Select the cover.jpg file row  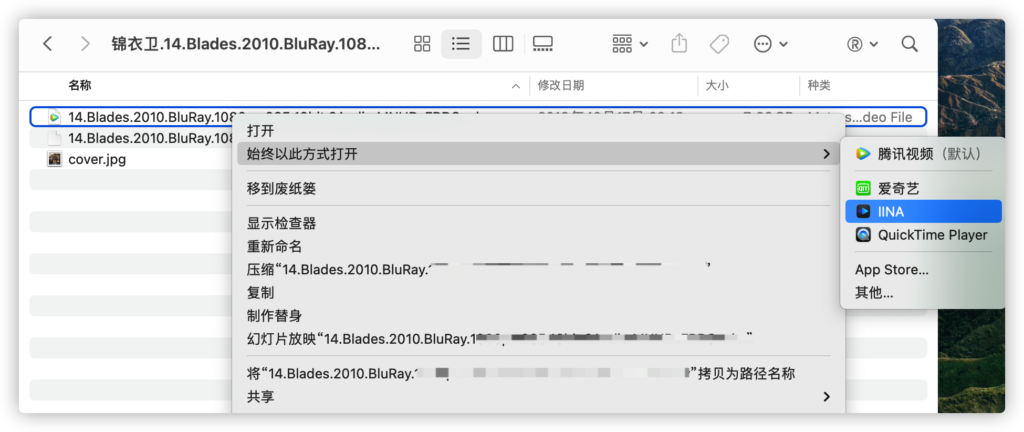pos(96,159)
